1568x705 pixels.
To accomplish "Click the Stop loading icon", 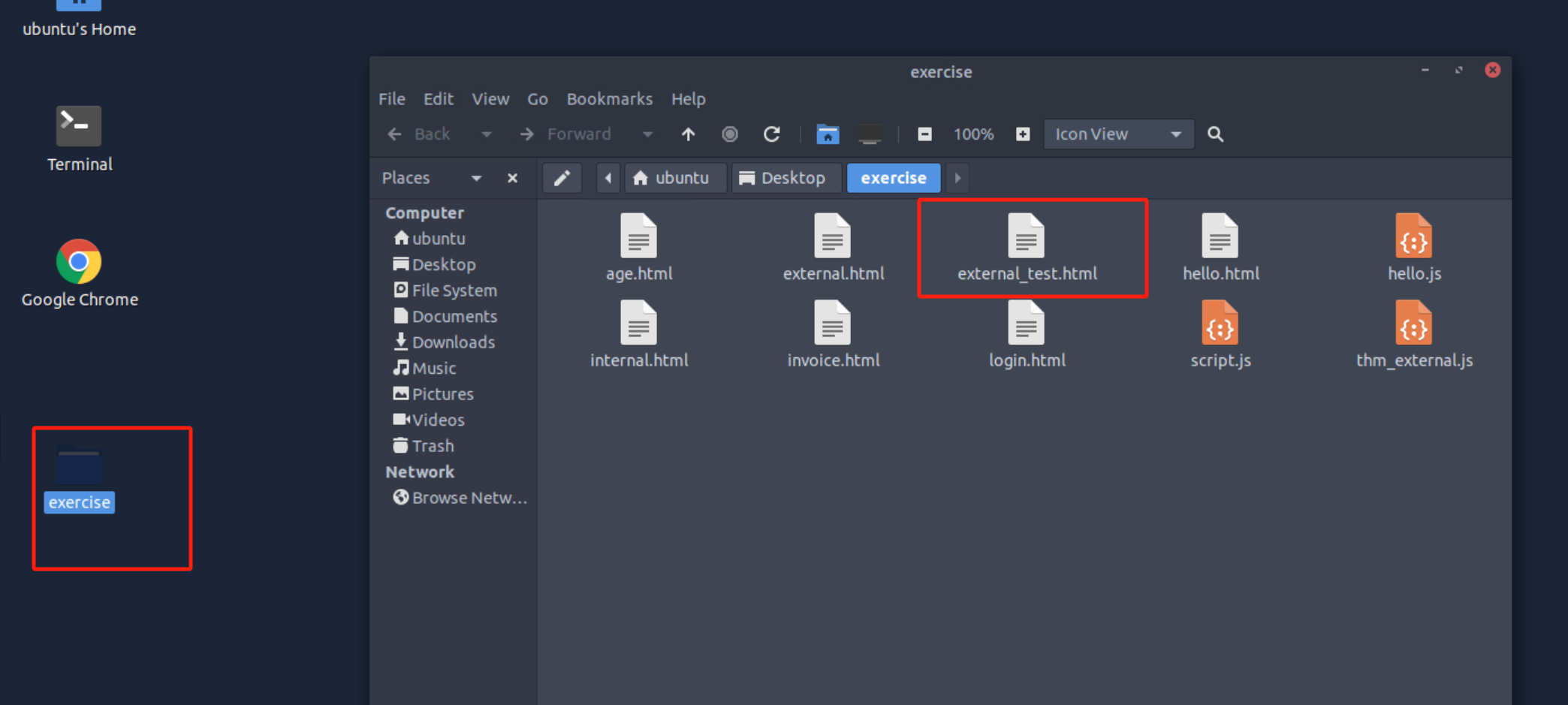I will pos(730,134).
